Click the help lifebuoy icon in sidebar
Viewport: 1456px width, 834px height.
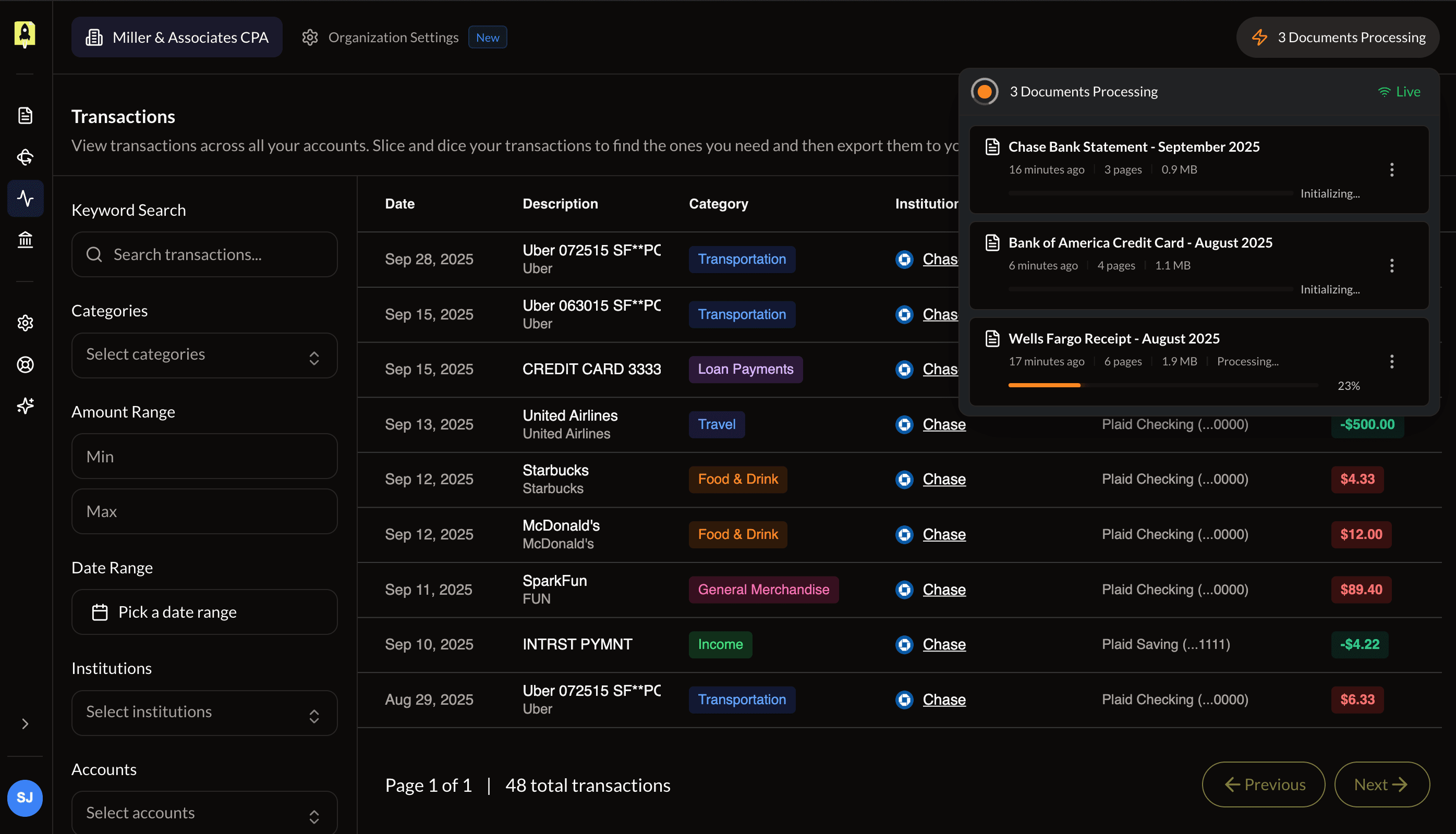(25, 365)
